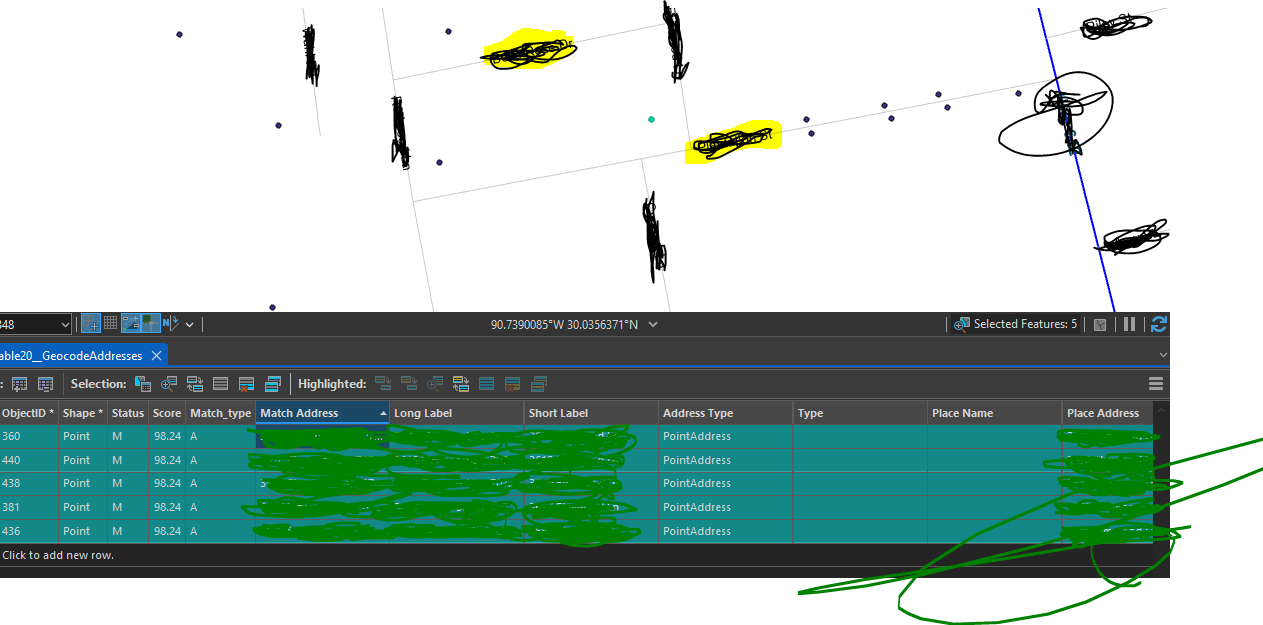Viewport: 1263px width, 625px height.
Task: Select row with ObjectID 440
Action: [576, 460]
